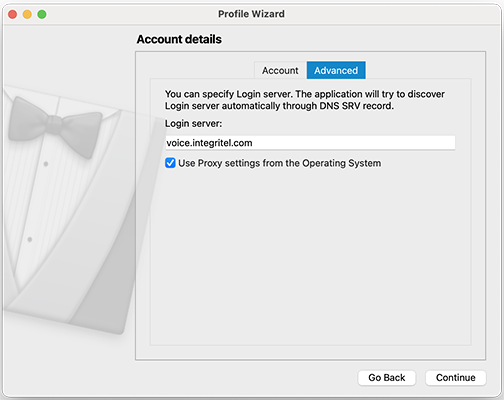
Task: Click the Login server input field
Action: click(310, 143)
